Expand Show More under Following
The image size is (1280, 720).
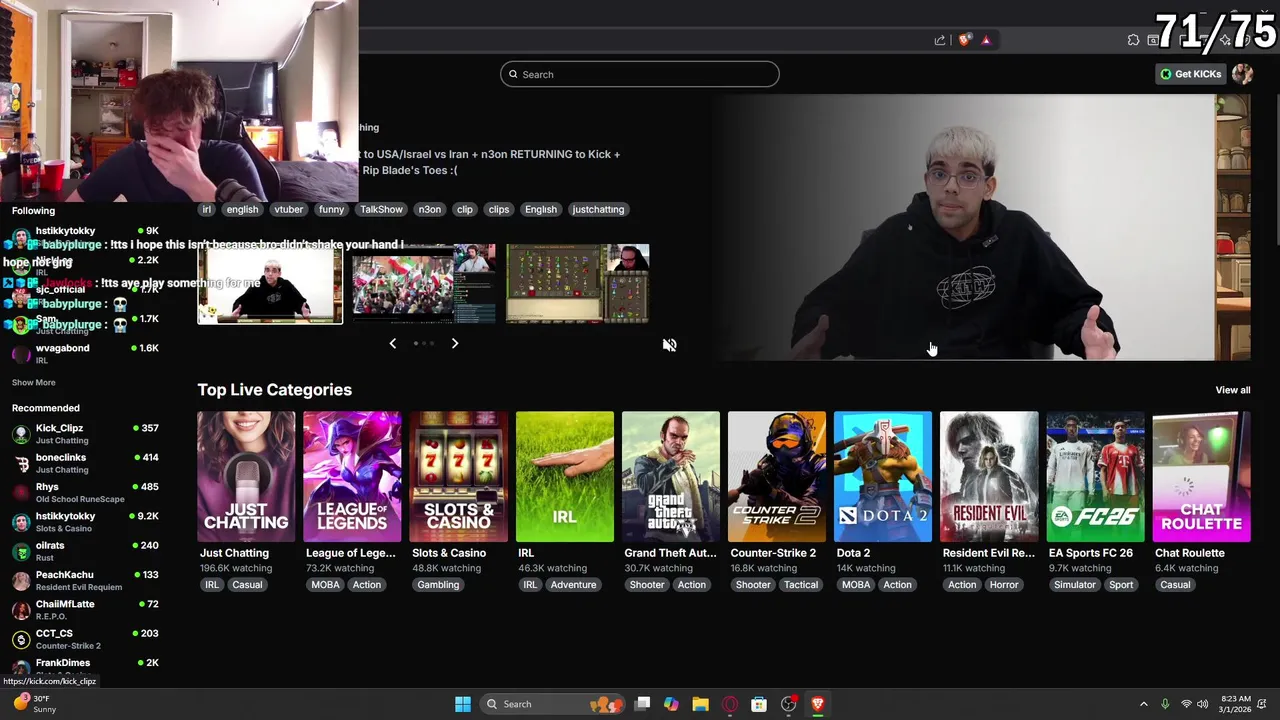pos(33,382)
